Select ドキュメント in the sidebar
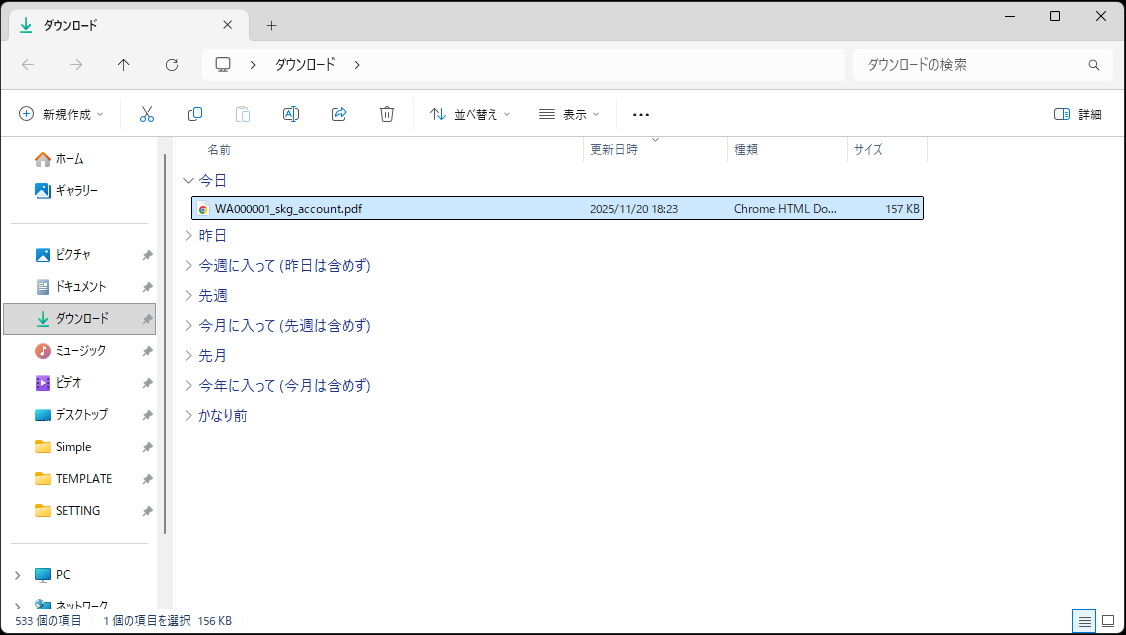Screen dimensions: 1126x635 coord(81,287)
